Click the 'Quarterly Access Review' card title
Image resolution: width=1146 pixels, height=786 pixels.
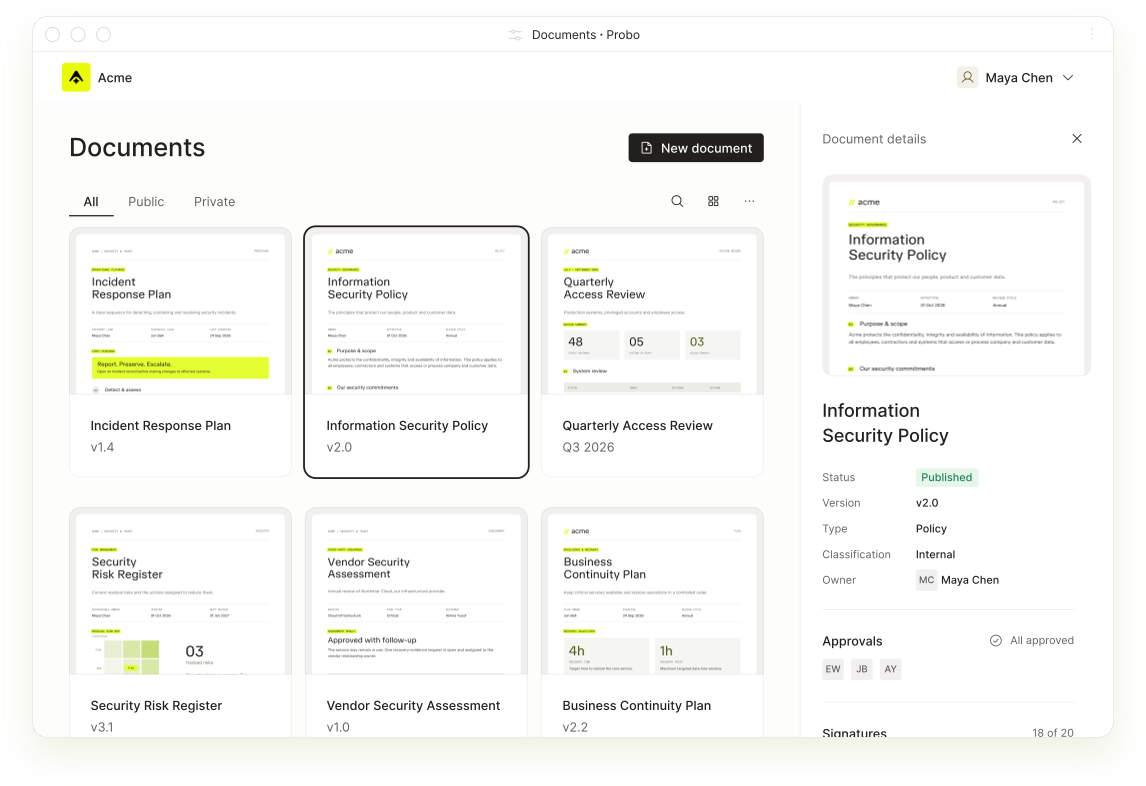click(x=637, y=426)
